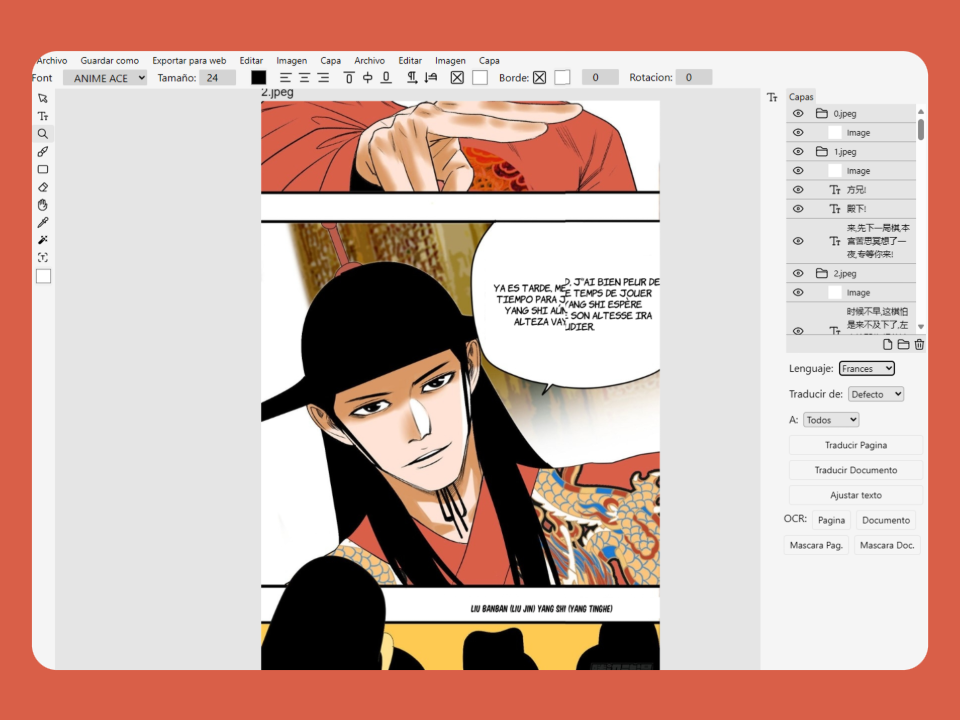Open the ANIME ACE font dropdown
960x720 pixels.
tap(104, 77)
